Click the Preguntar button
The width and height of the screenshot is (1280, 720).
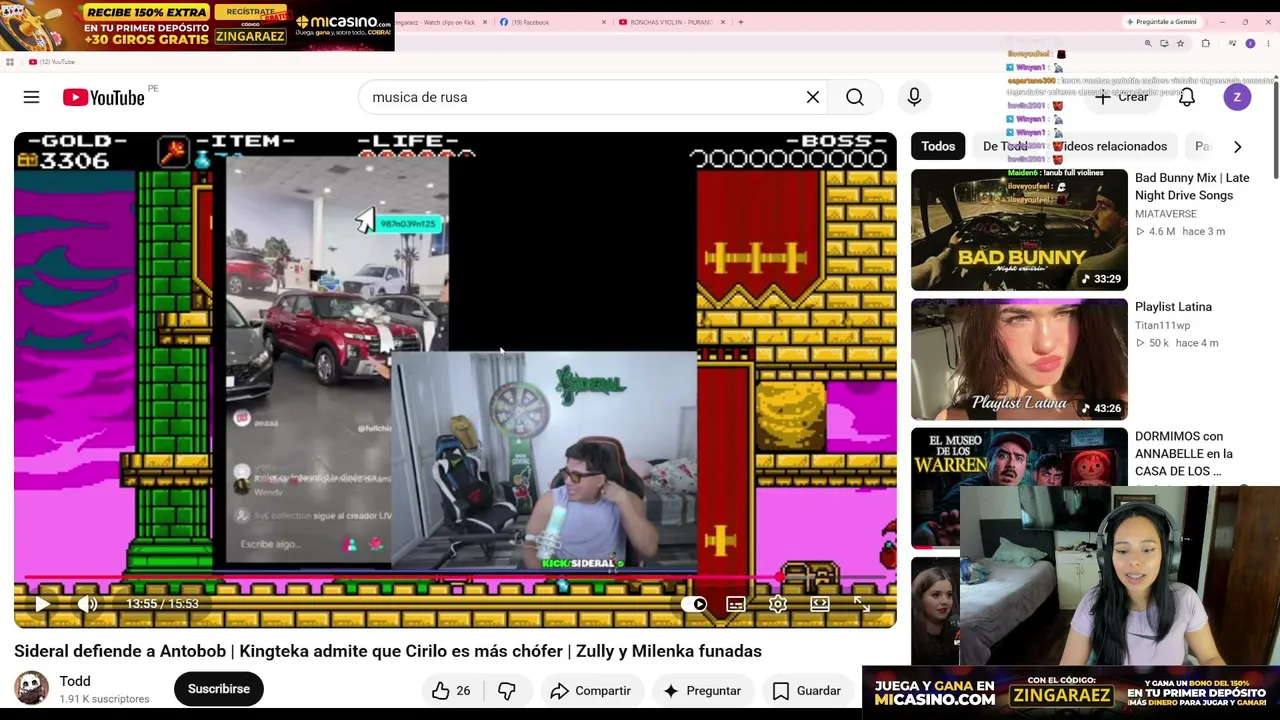pos(701,690)
